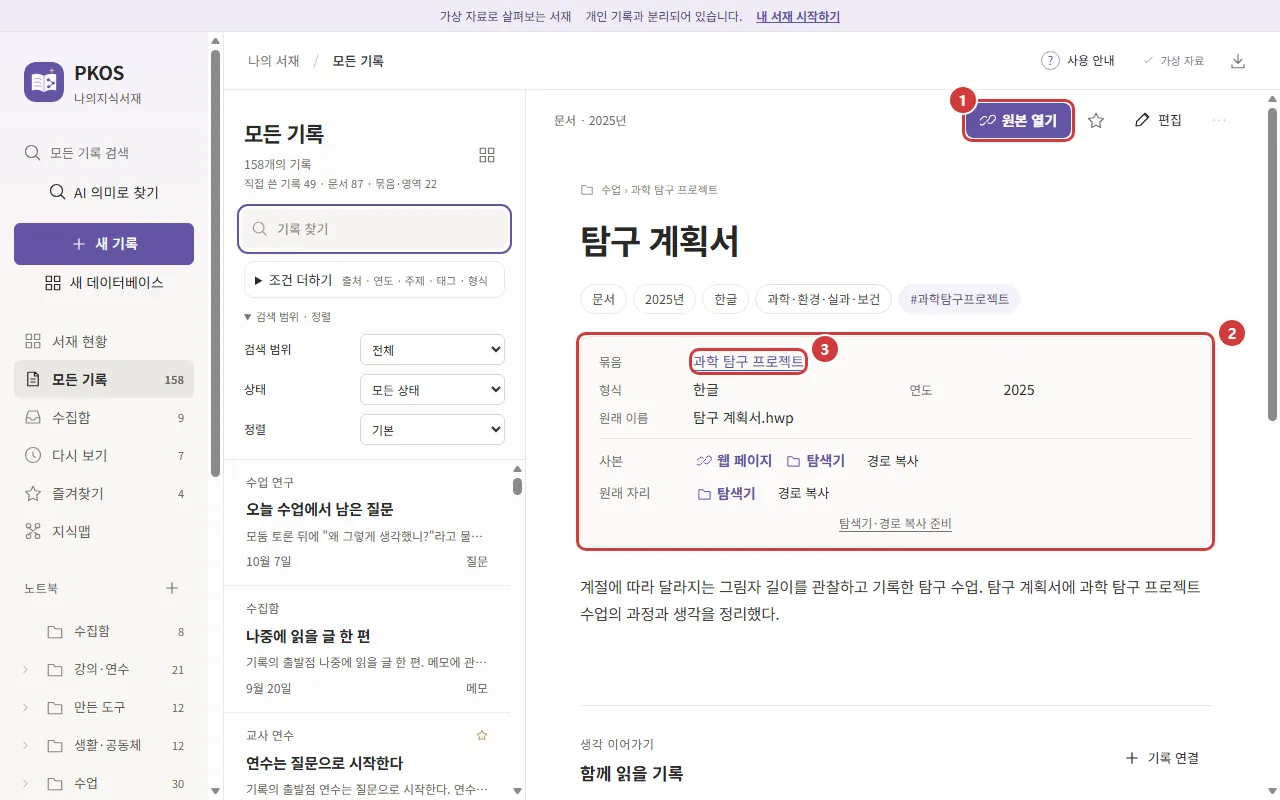The image size is (1280, 800).
Task: Open 지식맵 view
Action: pos(104,532)
